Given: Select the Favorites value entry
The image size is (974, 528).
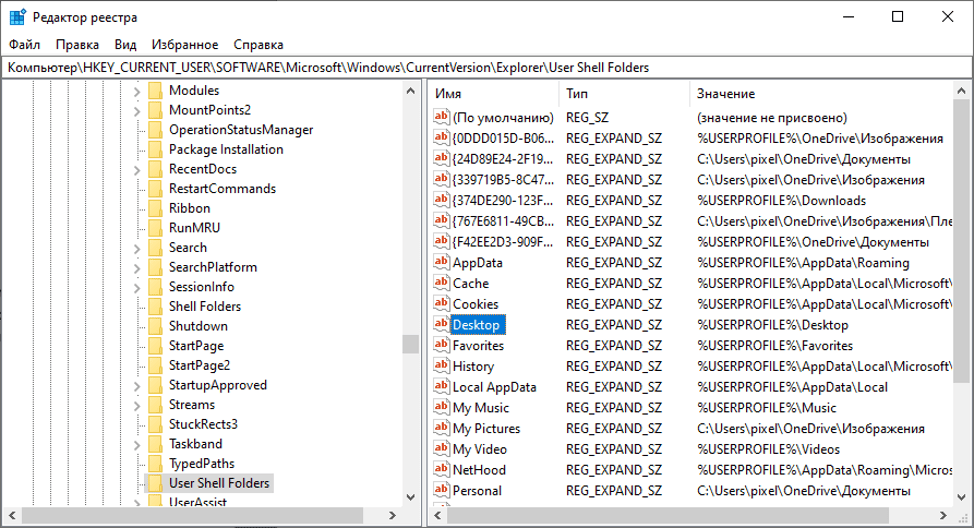Looking at the screenshot, I should tap(478, 346).
